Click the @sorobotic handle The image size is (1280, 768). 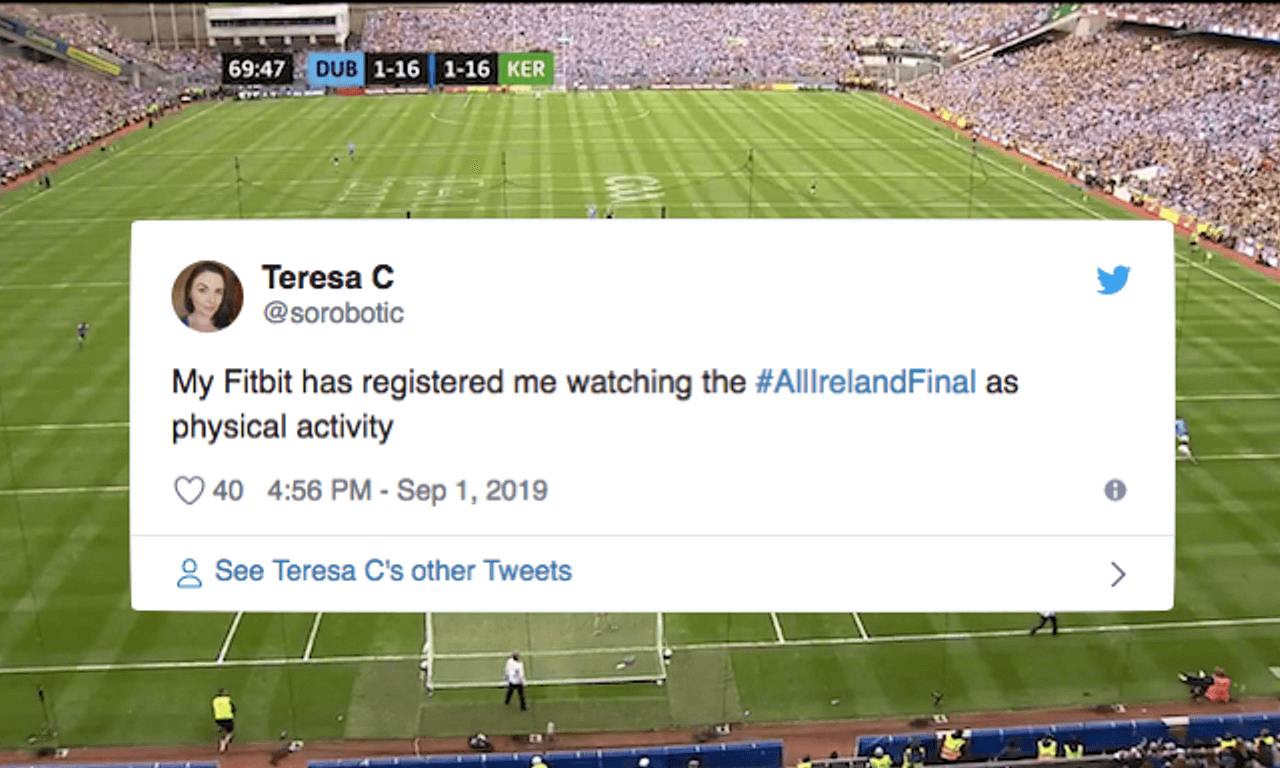point(333,313)
